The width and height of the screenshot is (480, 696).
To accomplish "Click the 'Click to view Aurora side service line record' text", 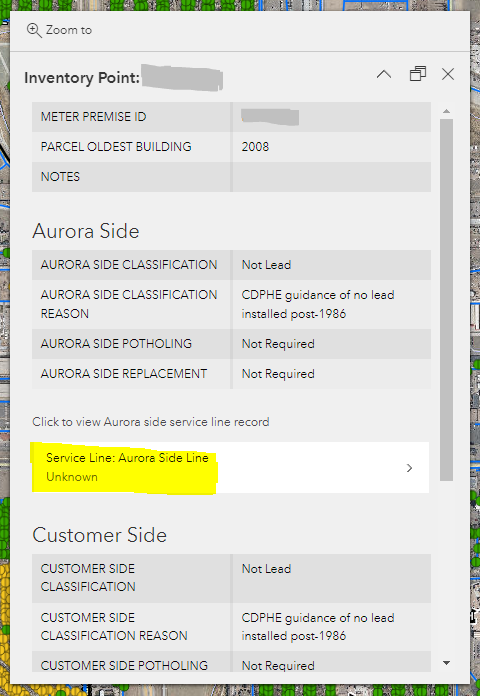I will click(151, 422).
